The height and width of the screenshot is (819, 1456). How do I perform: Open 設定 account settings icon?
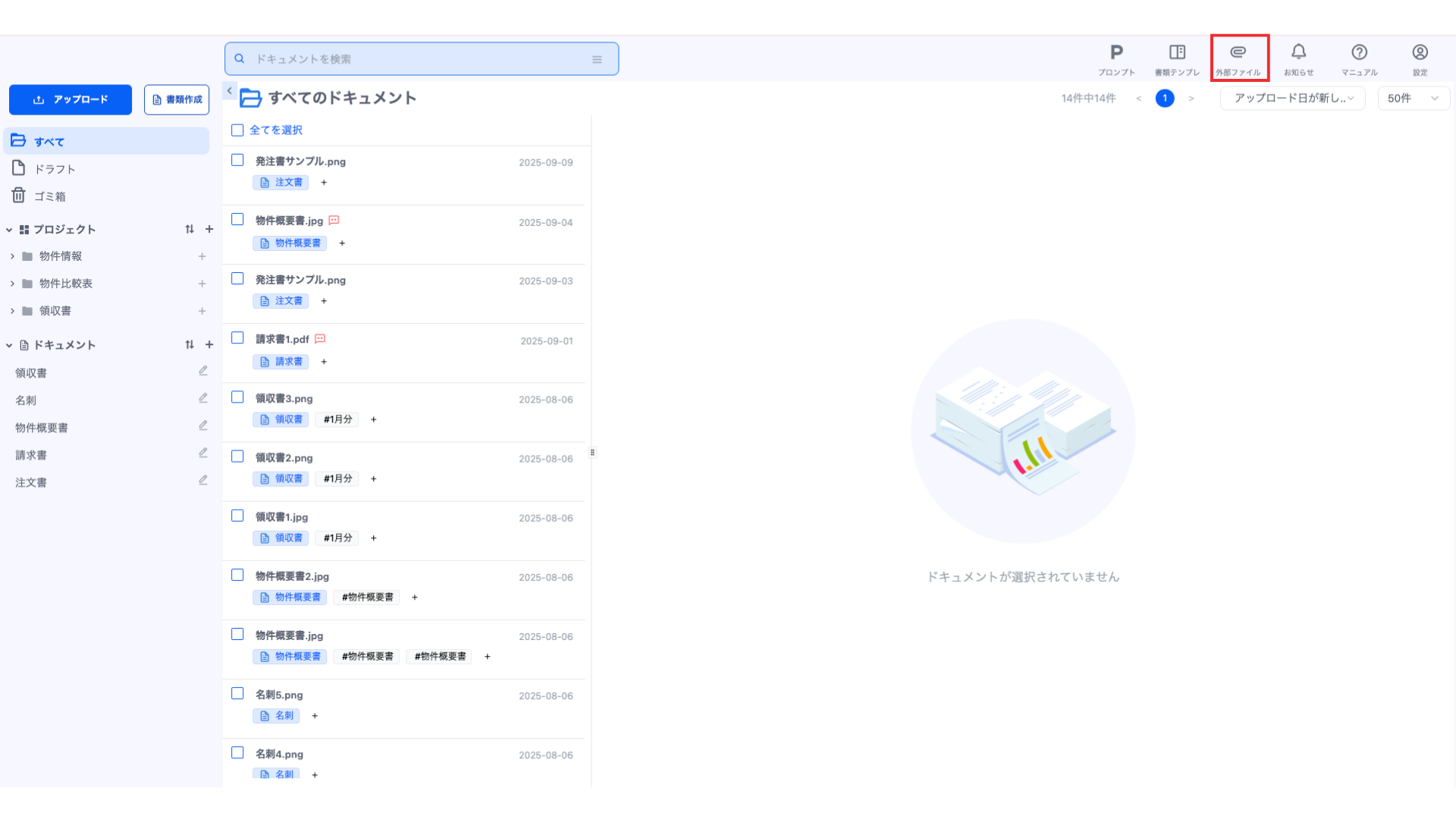[1420, 59]
